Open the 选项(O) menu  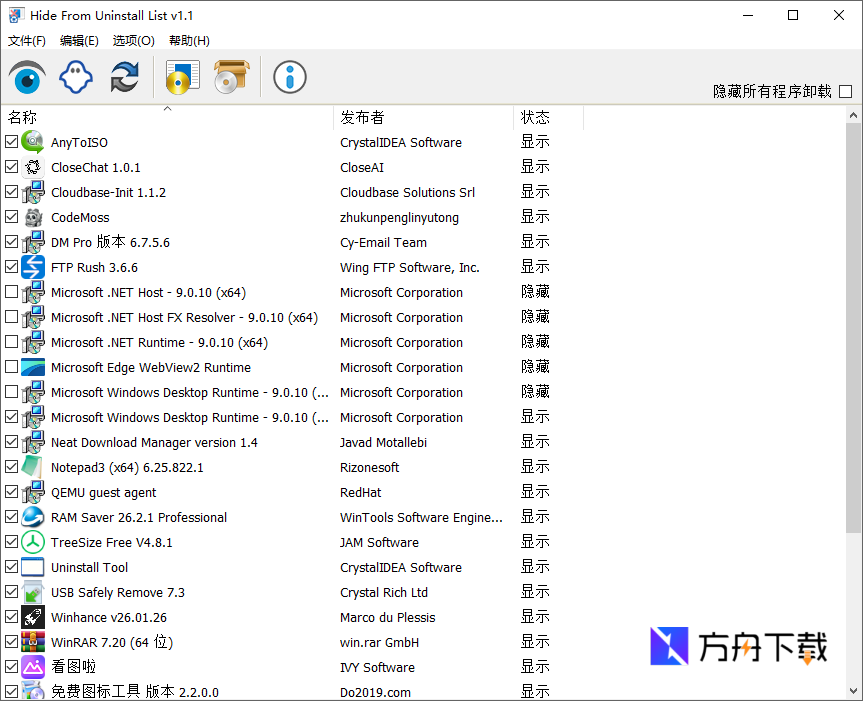(133, 41)
